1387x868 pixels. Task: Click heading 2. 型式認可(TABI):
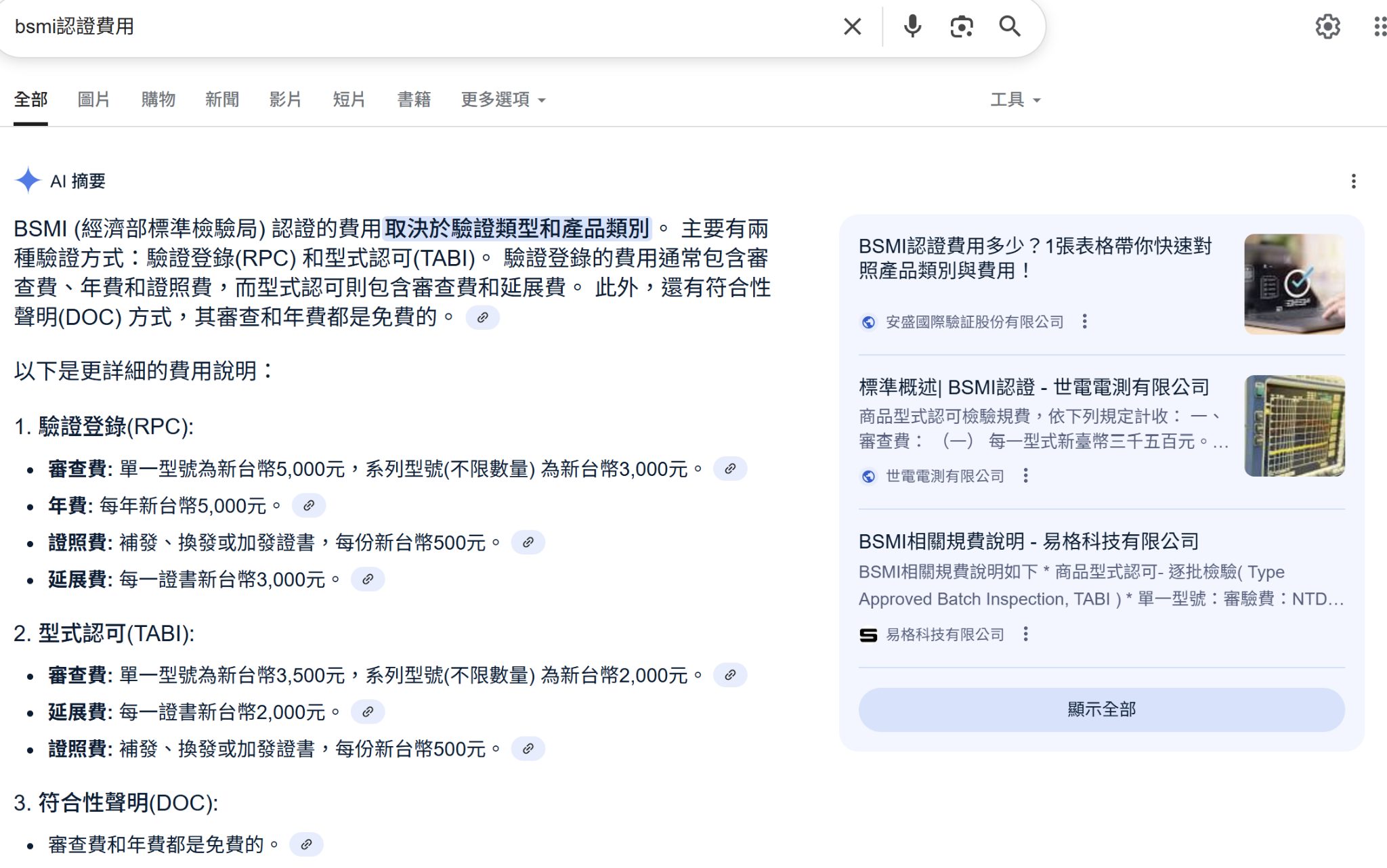point(104,634)
